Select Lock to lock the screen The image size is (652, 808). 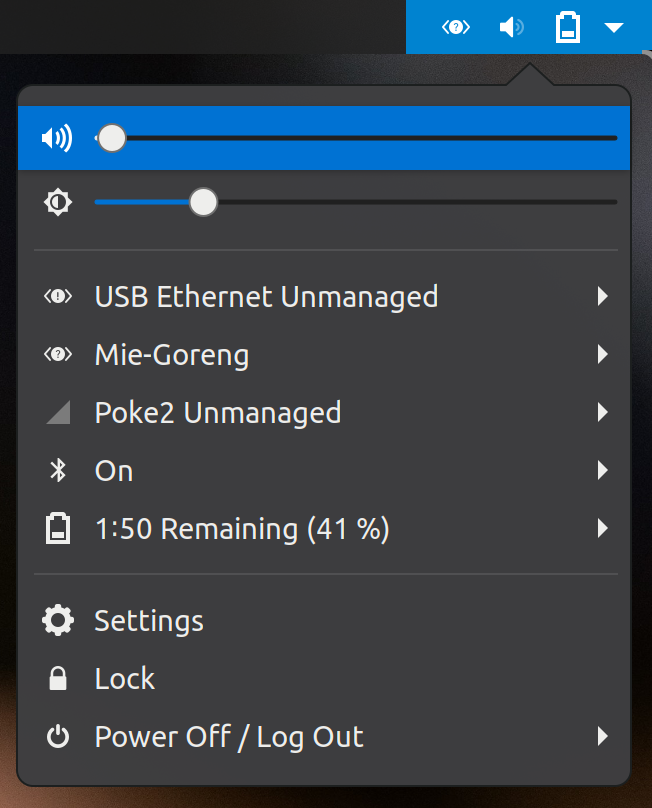[324, 678]
